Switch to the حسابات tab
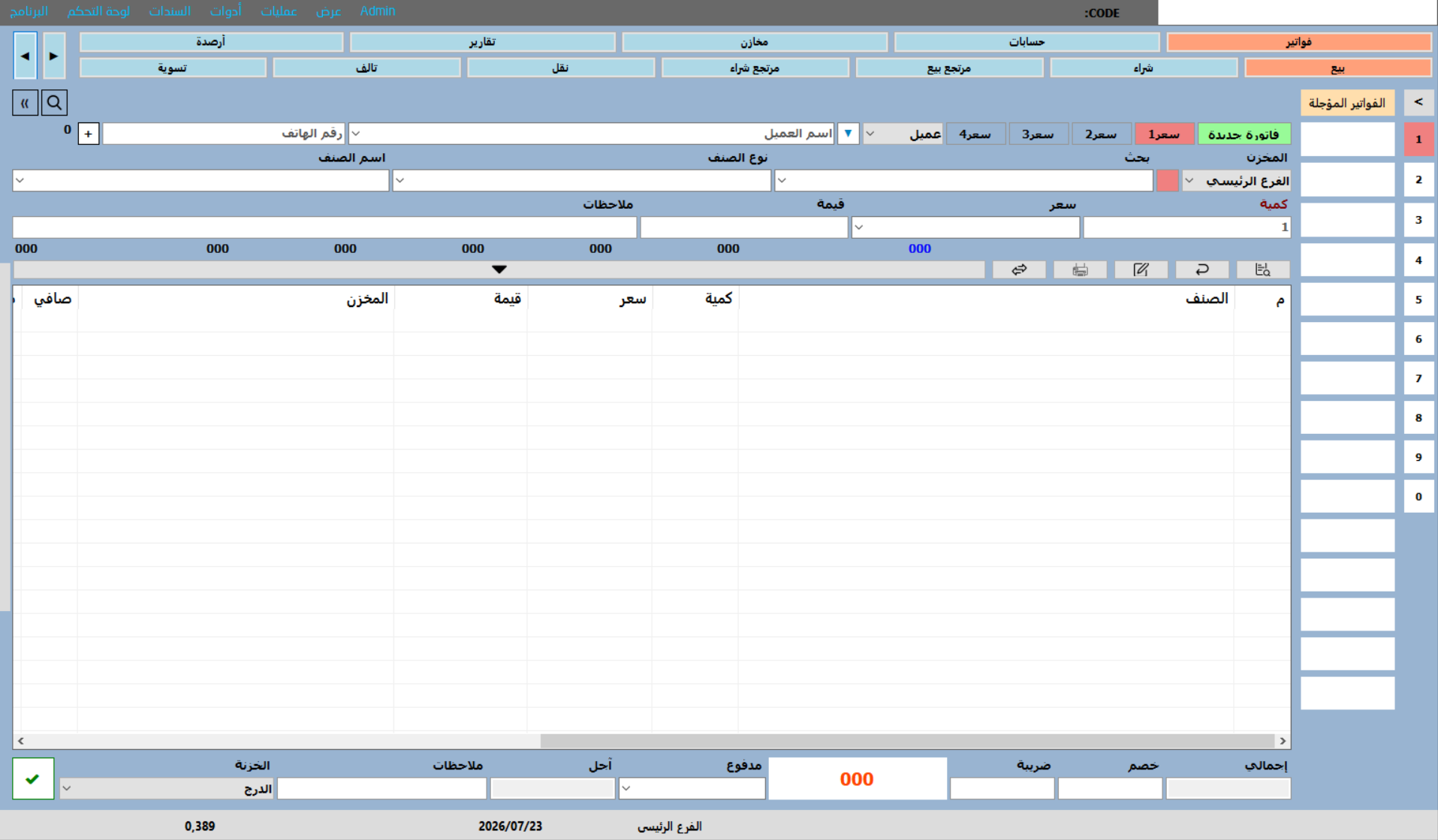Viewport: 1438px width, 840px height. click(x=1026, y=42)
